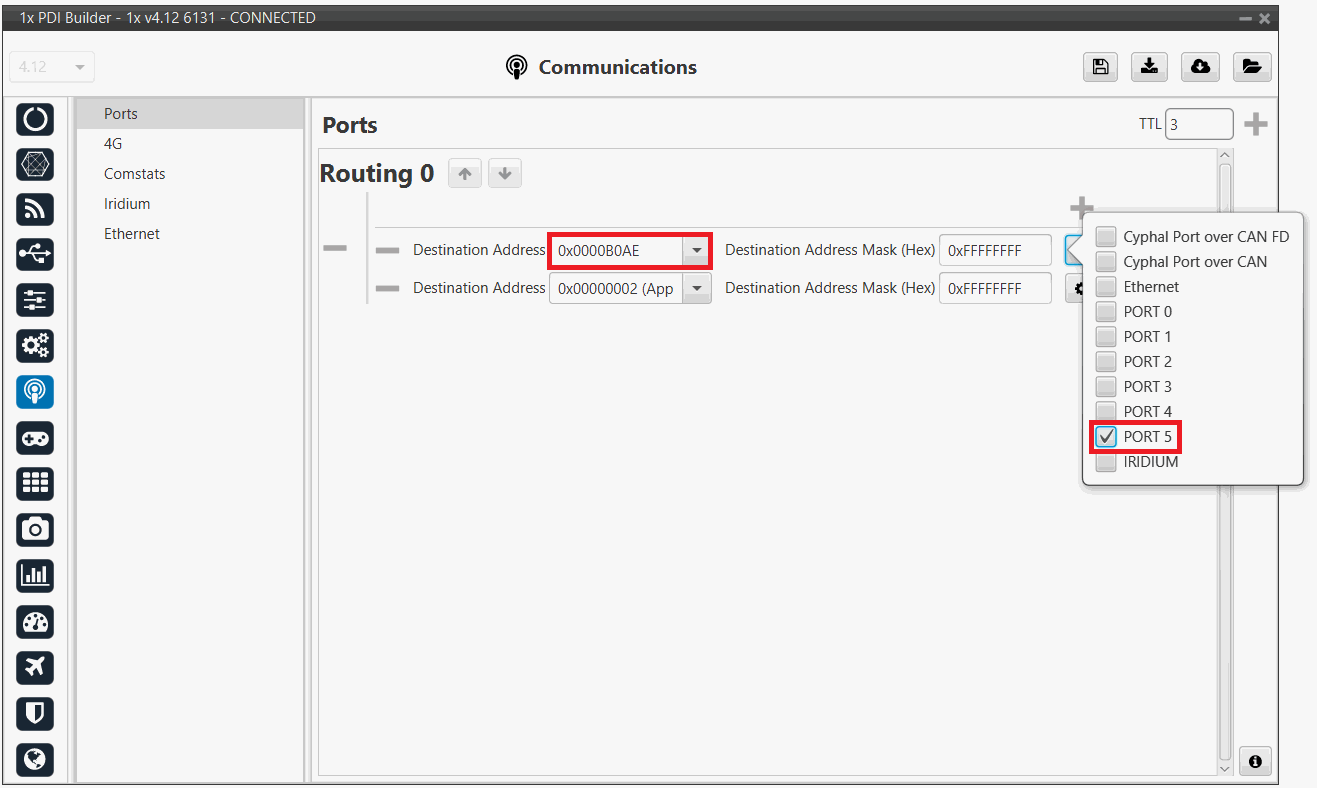1317x788 pixels.
Task: Check the Cyphal Port over CAN FD option
Action: 1106,237
